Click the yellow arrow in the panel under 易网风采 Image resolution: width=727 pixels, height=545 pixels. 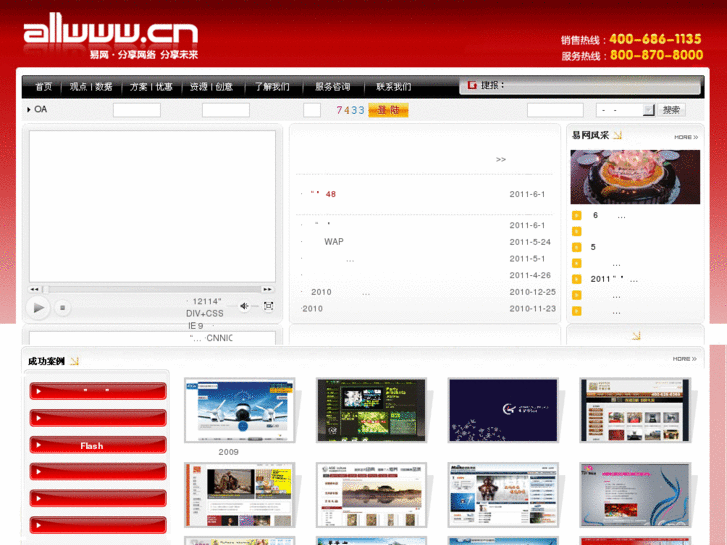pyautogui.click(x=636, y=335)
